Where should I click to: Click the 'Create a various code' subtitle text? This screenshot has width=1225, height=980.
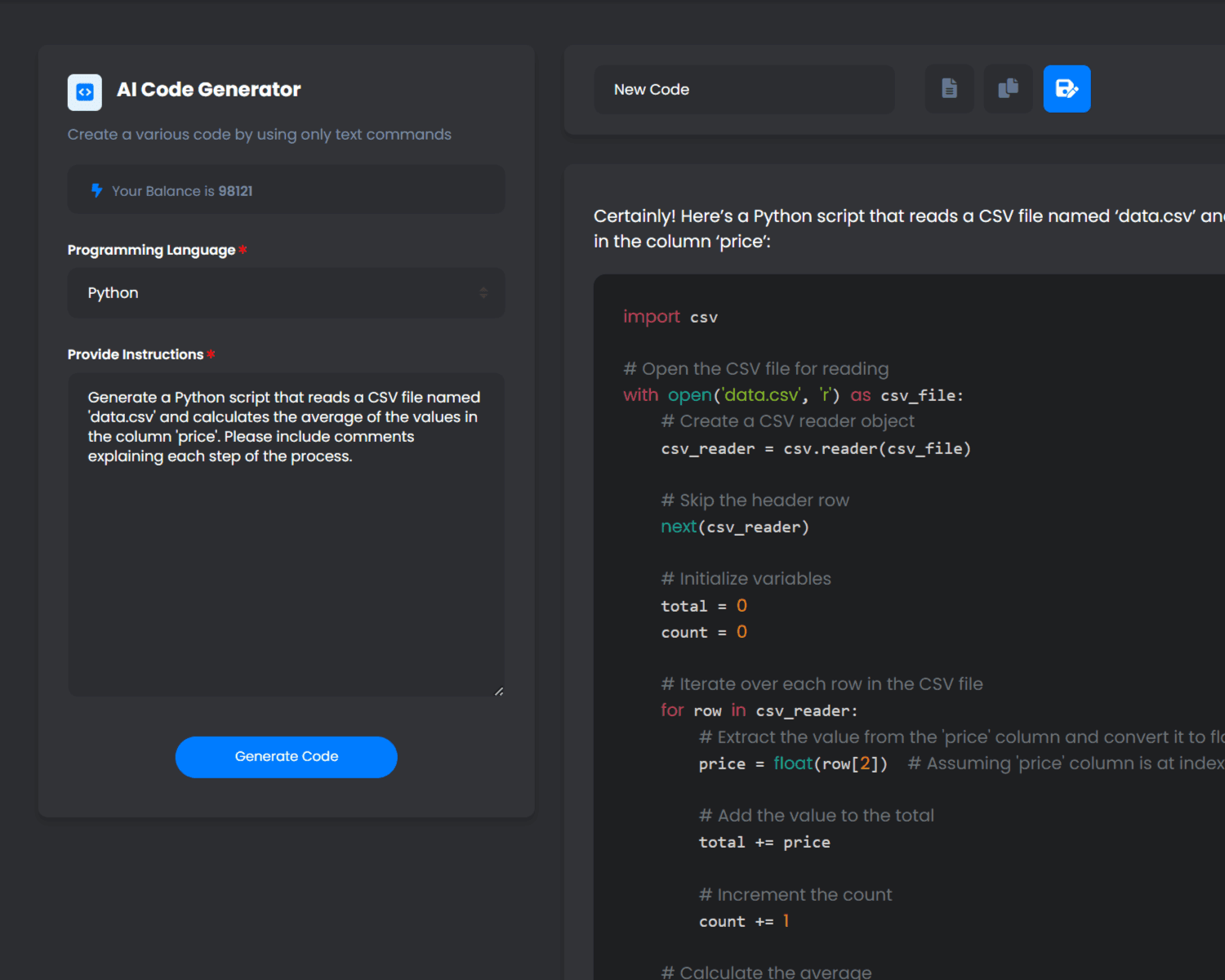260,135
